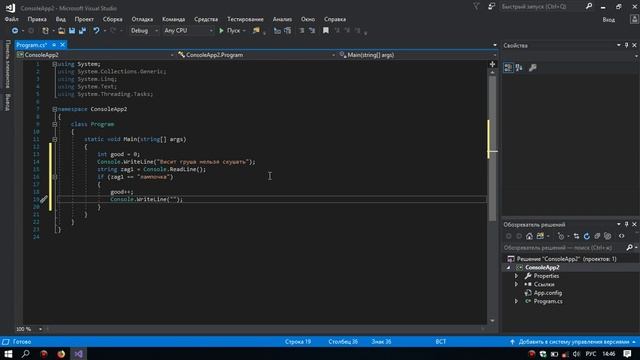Open the Файл menu
Viewport: 640px width, 360px height.
[x=11, y=19]
